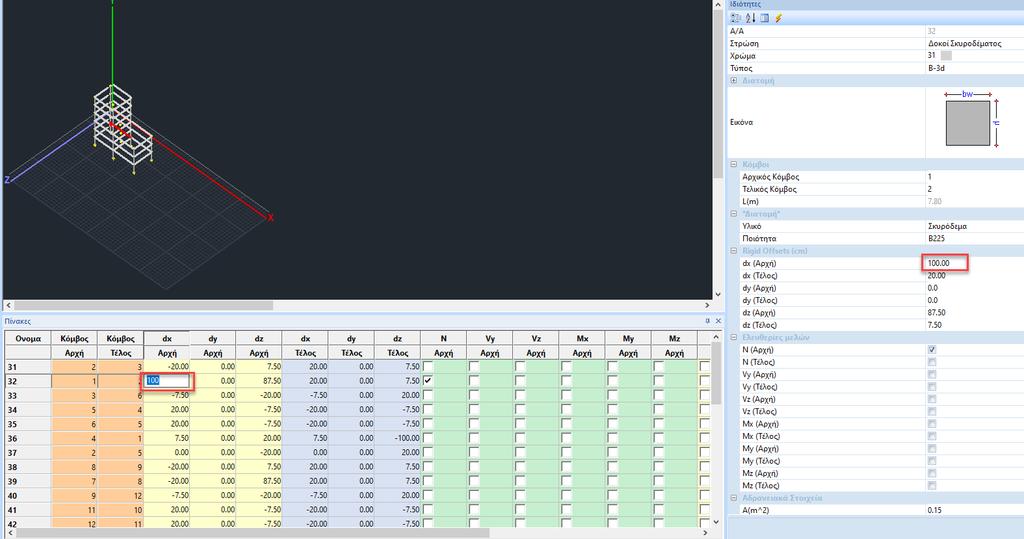Select the Ποιότητα value B225

[936, 238]
